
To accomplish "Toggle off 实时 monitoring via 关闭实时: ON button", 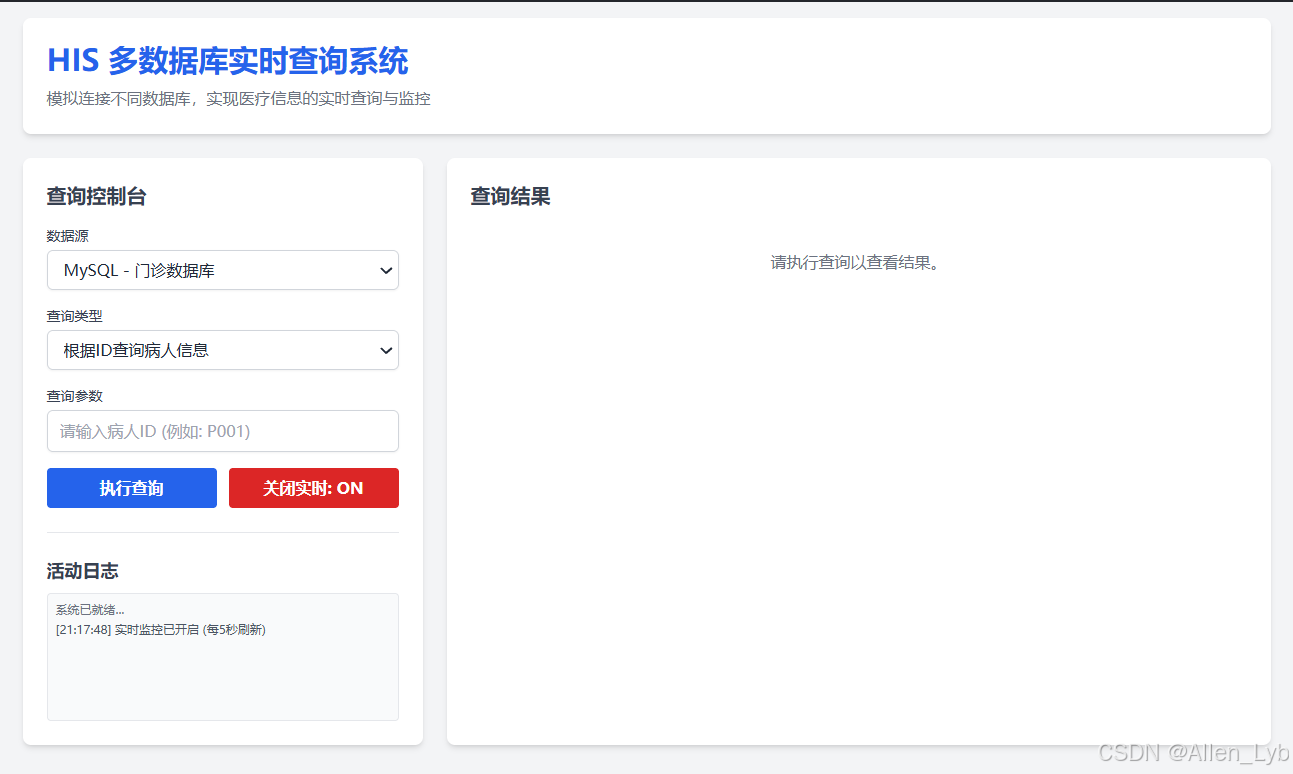I will tap(313, 488).
